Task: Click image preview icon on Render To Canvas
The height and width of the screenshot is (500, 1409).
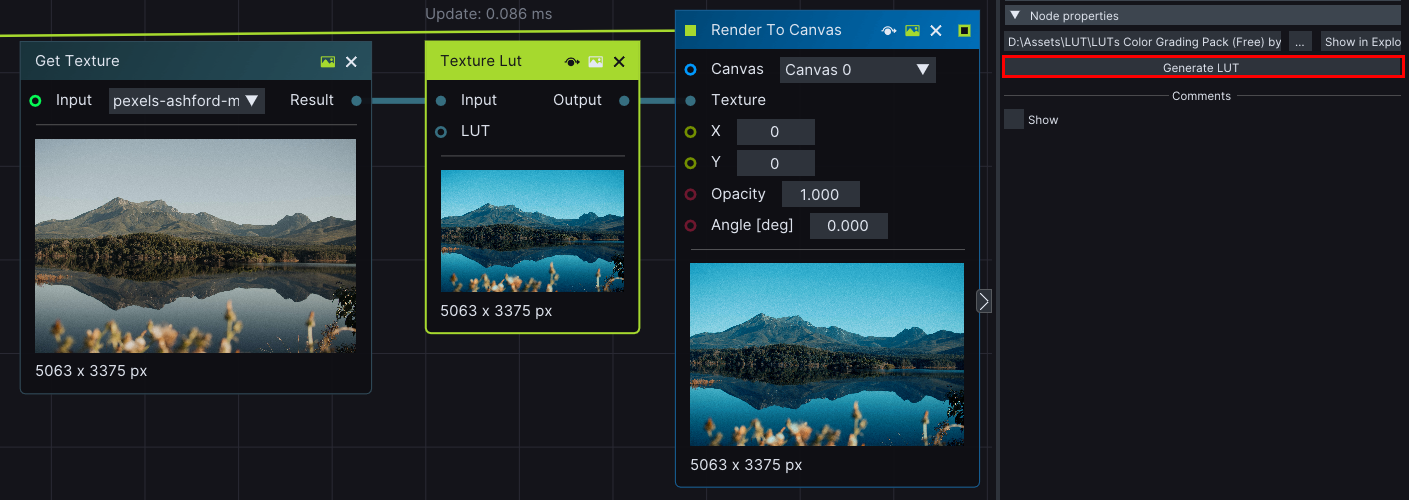Action: [912, 31]
